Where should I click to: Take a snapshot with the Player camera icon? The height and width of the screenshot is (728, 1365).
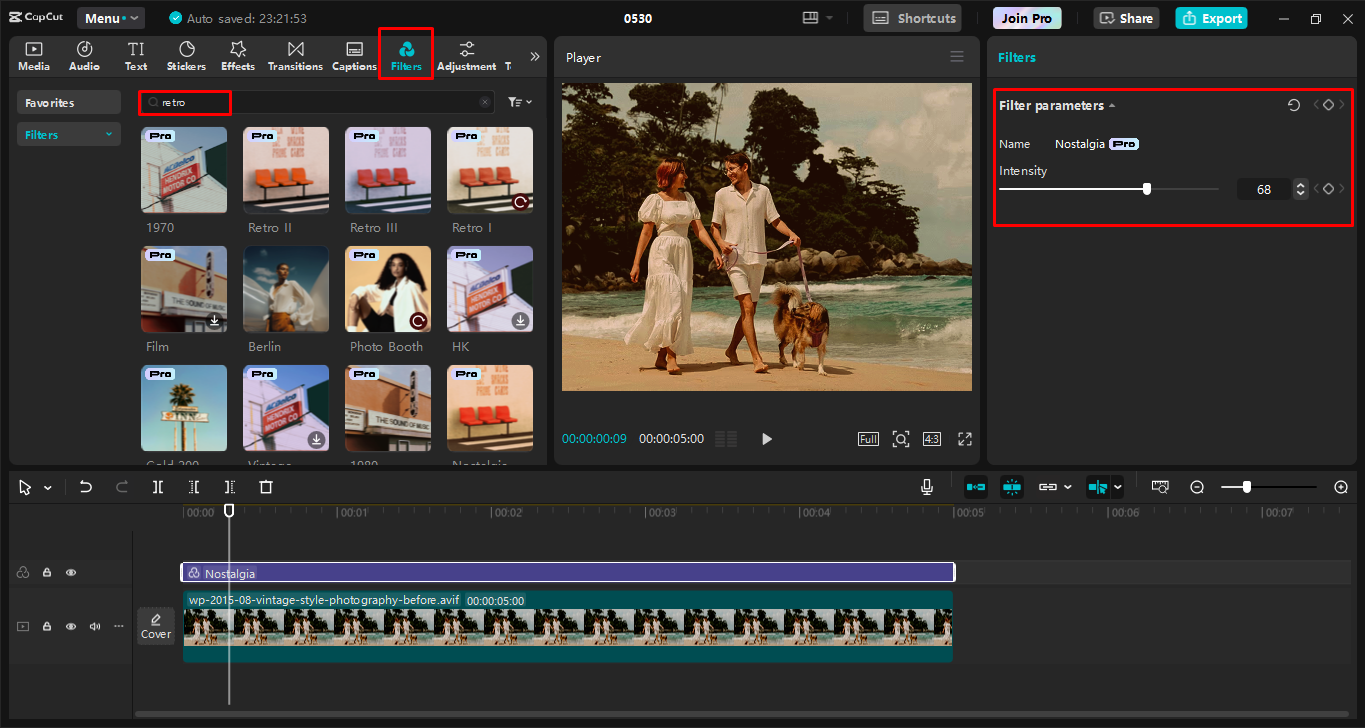pos(901,438)
